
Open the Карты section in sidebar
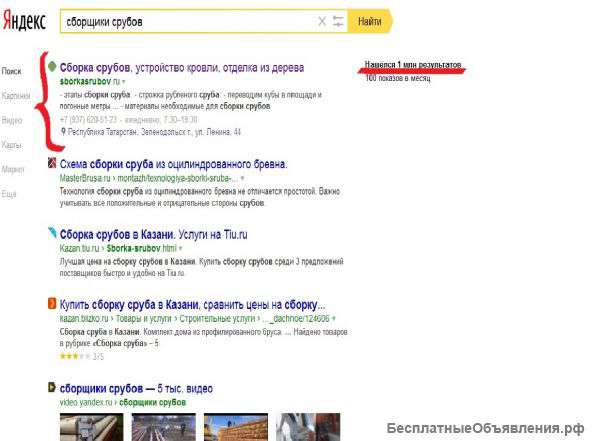(13, 145)
